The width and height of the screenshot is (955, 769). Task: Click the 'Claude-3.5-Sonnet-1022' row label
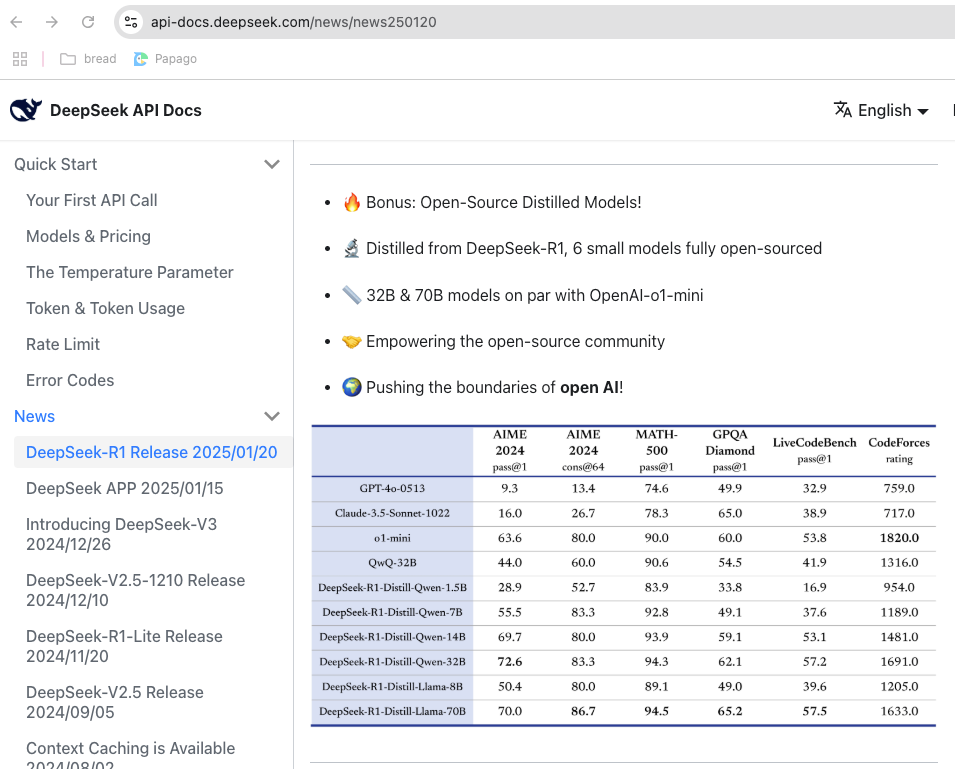tap(392, 513)
